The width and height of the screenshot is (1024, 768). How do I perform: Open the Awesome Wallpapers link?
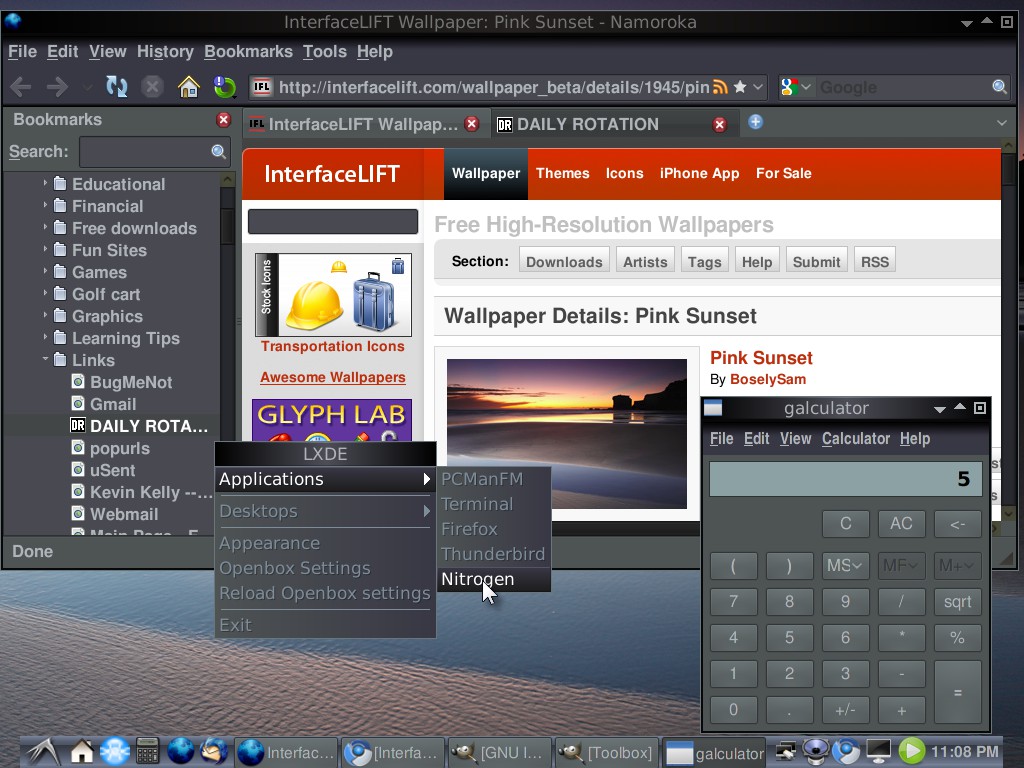point(332,377)
